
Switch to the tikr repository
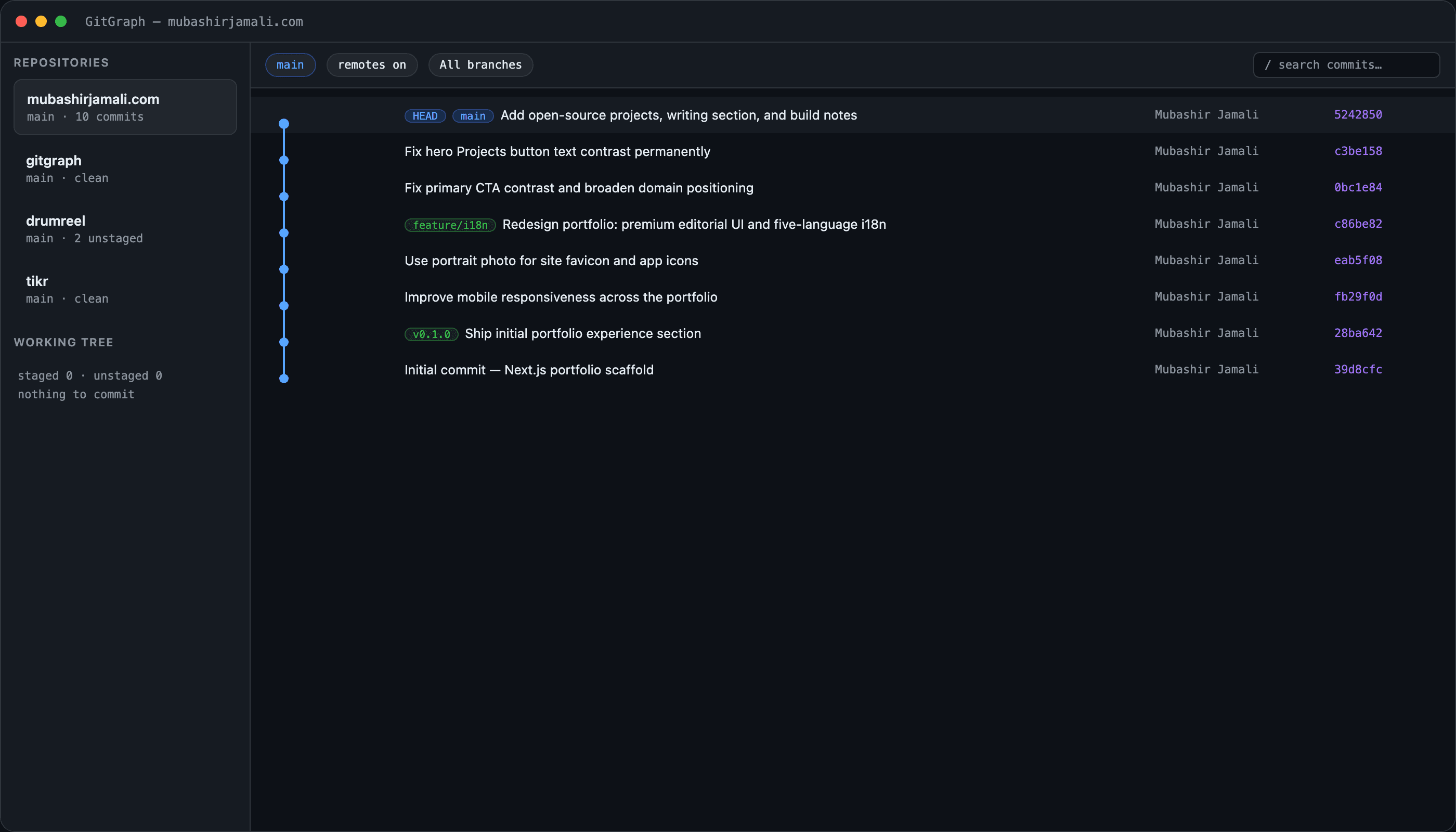(x=125, y=289)
